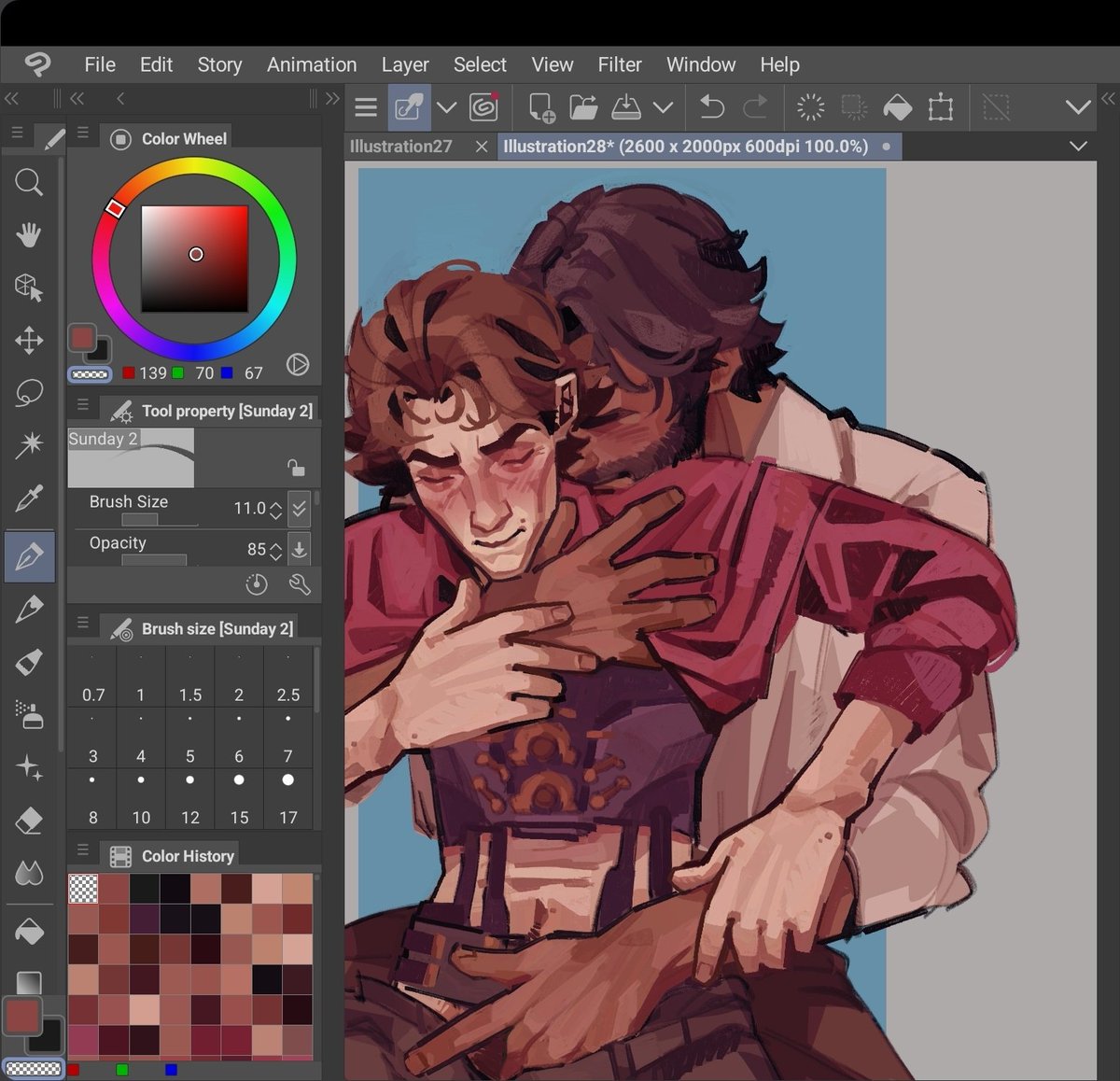The image size is (1120, 1081).
Task: Open the Layer menu
Action: [405, 64]
